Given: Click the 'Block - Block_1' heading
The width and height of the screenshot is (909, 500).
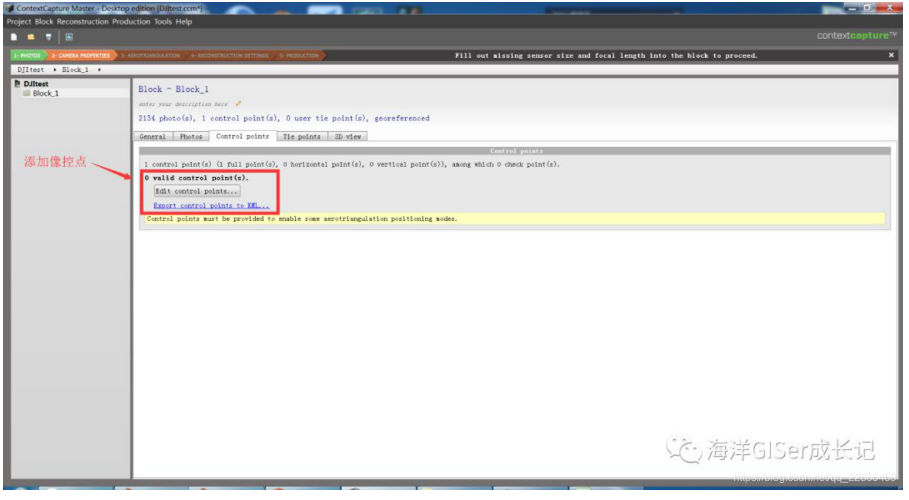Looking at the screenshot, I should (173, 89).
